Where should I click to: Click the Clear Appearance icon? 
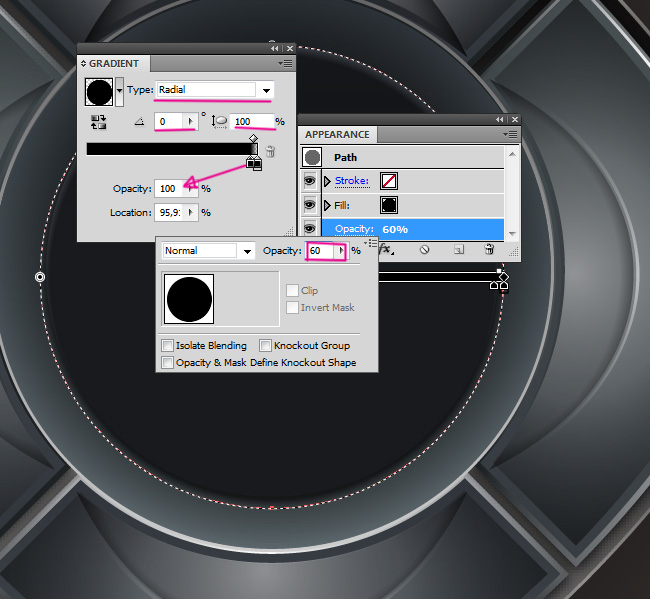click(424, 250)
